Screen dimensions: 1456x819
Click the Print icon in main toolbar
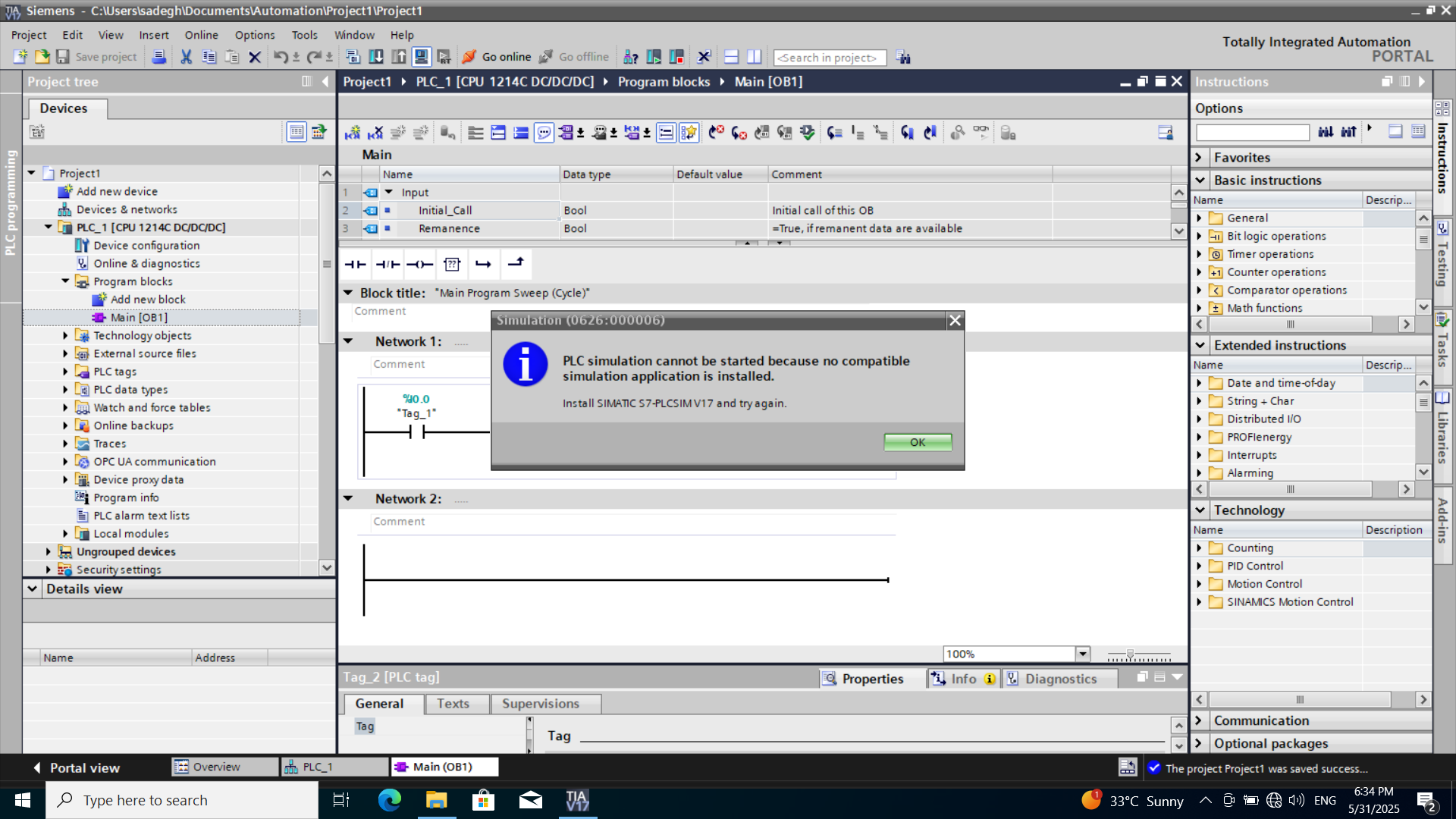click(159, 57)
